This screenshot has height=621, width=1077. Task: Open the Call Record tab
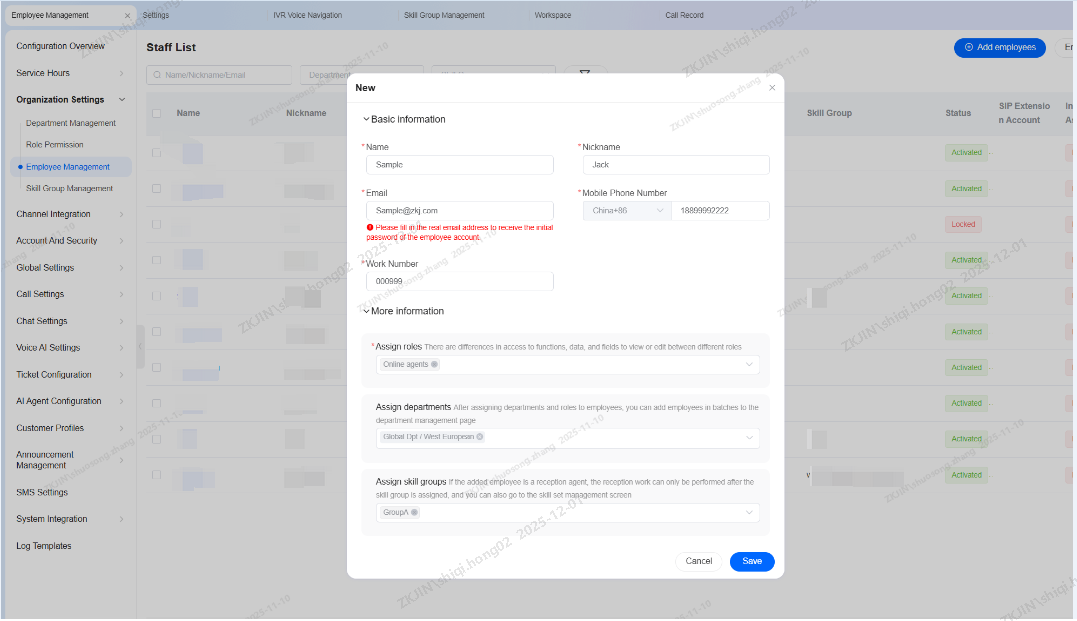point(684,16)
